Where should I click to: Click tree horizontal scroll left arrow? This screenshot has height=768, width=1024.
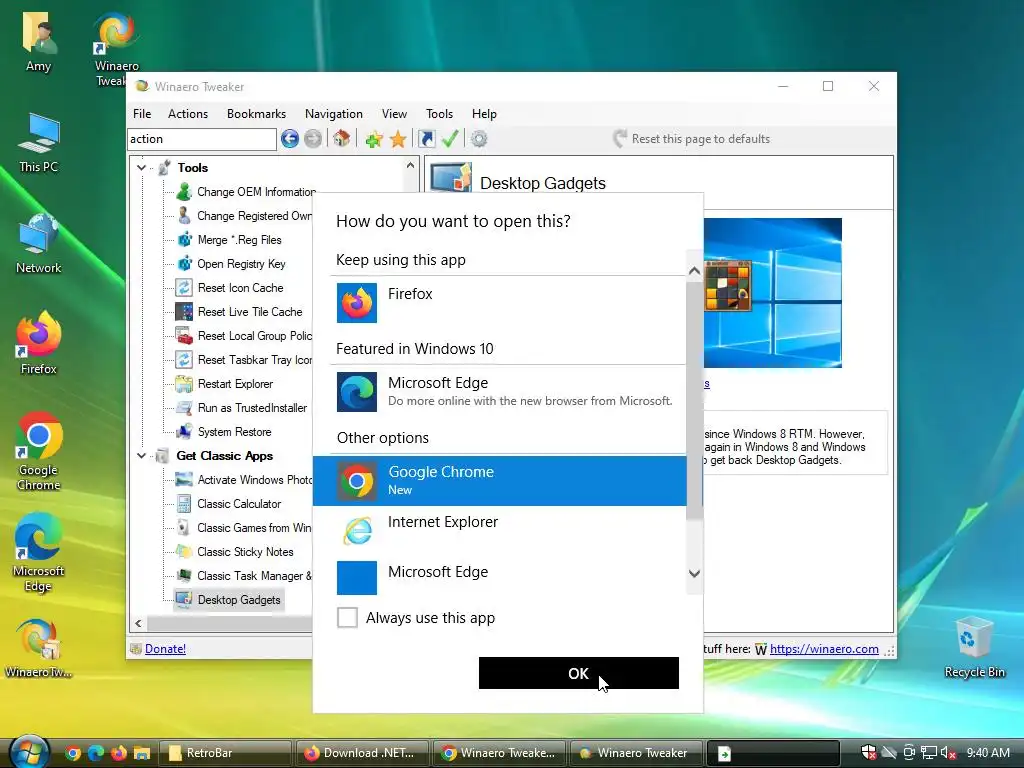138,623
